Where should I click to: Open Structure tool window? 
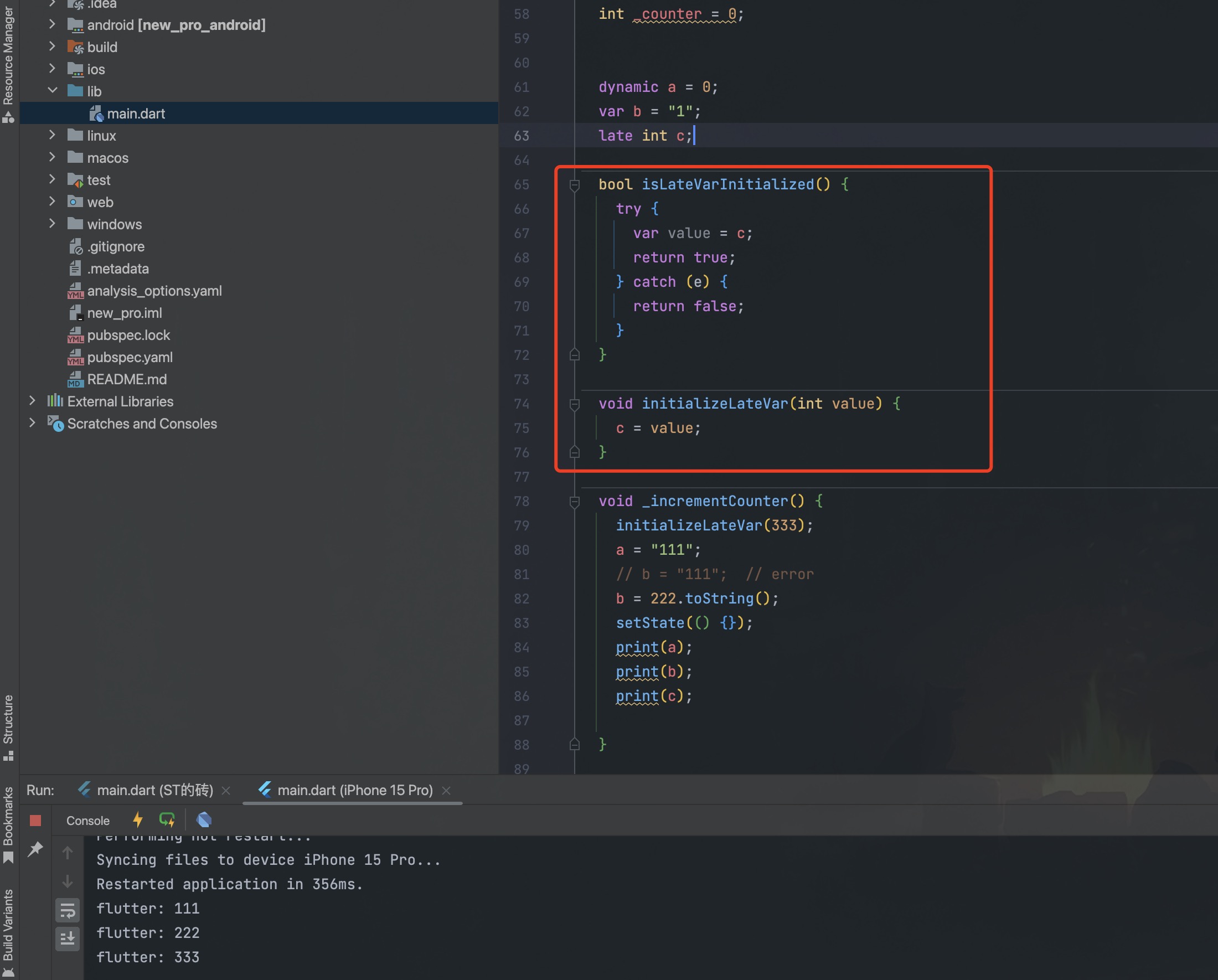point(8,728)
